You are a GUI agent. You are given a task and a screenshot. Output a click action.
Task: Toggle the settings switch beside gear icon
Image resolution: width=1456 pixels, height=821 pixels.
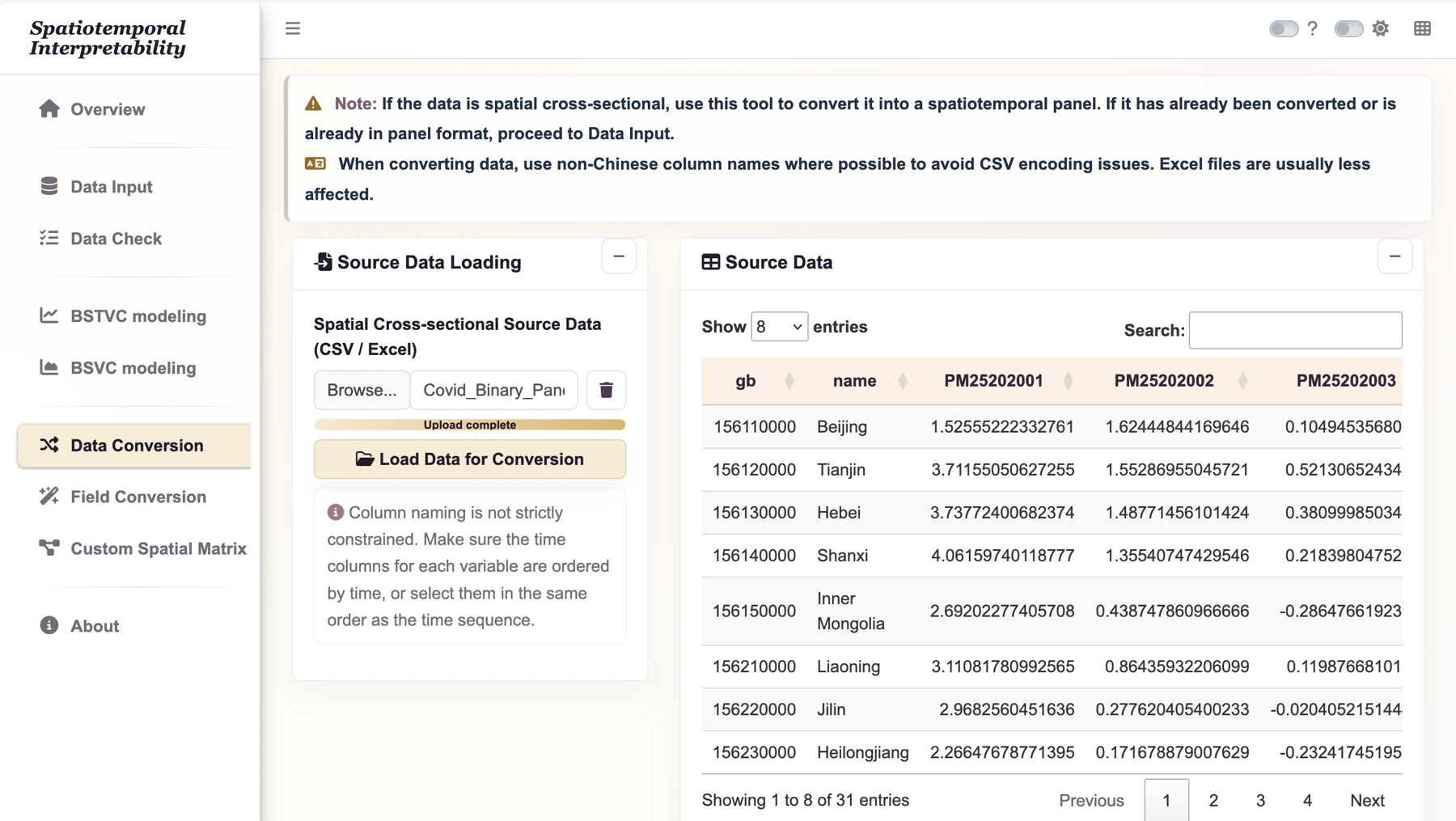(x=1348, y=28)
